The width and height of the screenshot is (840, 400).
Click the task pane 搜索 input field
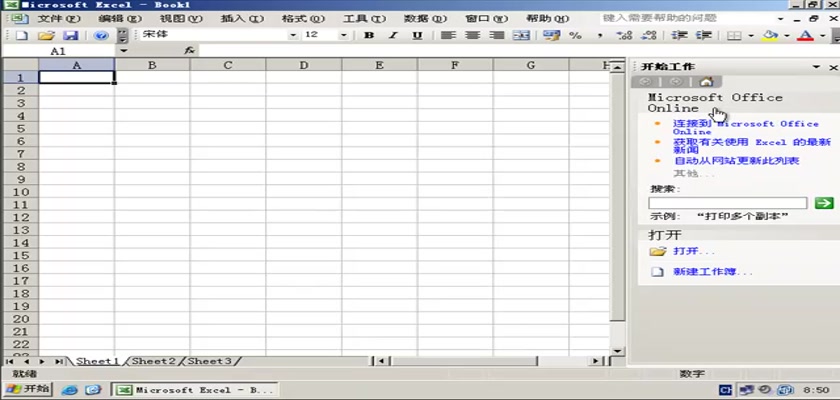point(728,203)
